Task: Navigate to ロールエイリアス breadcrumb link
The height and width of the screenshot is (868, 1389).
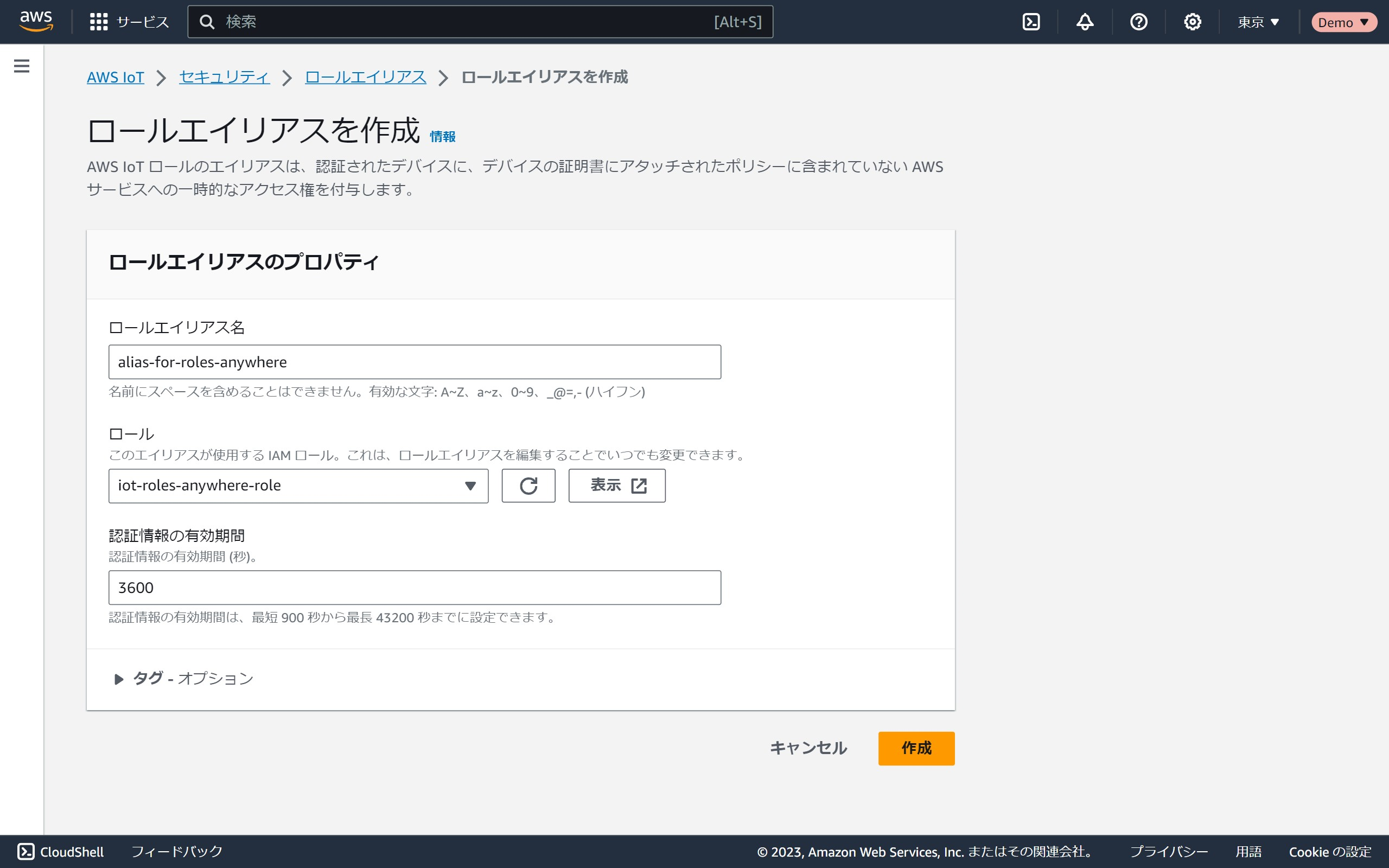Action: tap(365, 77)
